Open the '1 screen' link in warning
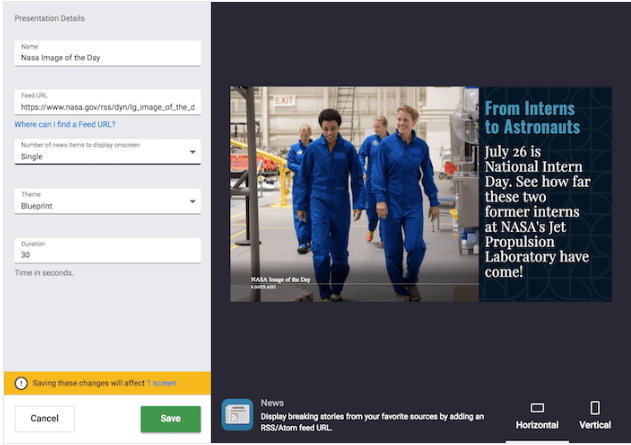The width and height of the screenshot is (631, 445). click(x=162, y=383)
